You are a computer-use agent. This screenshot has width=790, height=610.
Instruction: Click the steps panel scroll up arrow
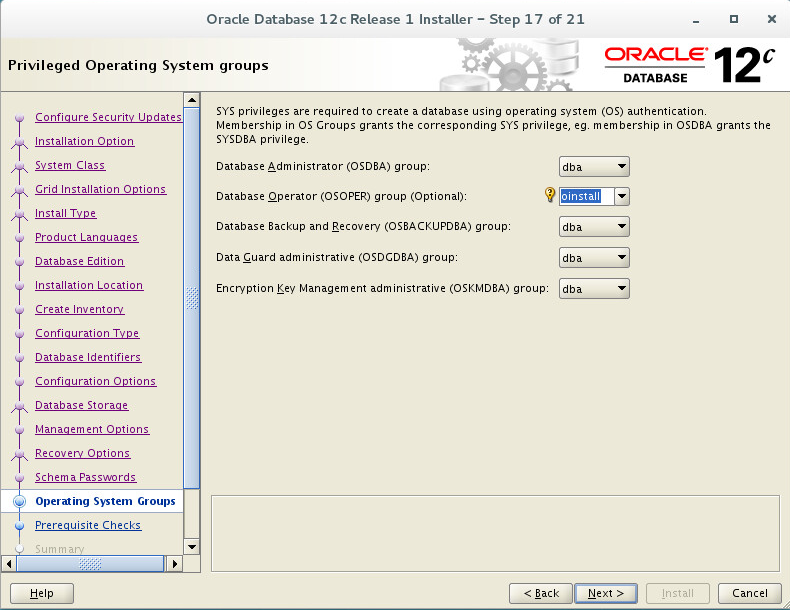click(x=192, y=100)
